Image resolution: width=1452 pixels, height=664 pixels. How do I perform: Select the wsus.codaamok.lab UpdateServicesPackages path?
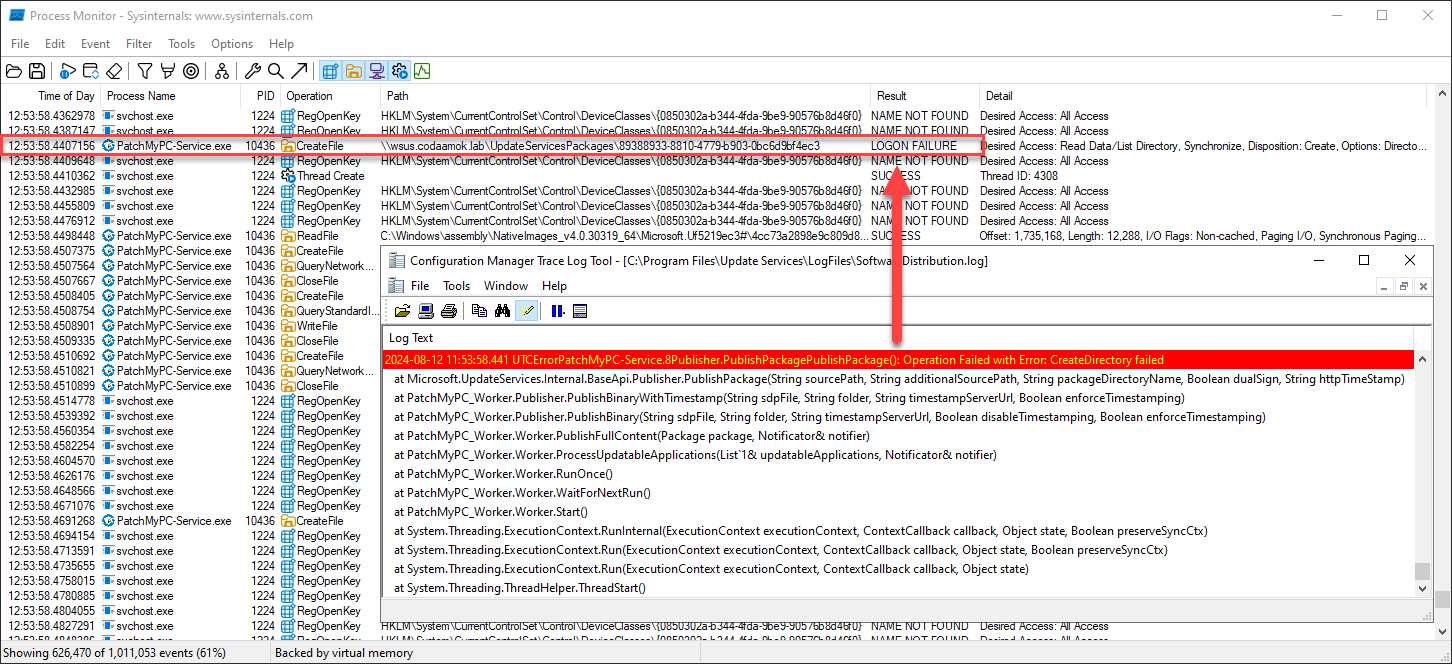pos(600,146)
